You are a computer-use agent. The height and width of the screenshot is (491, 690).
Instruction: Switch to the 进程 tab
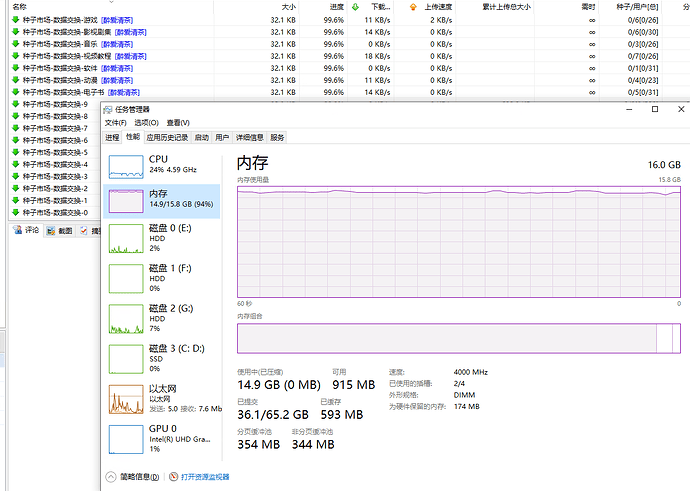[x=112, y=138]
